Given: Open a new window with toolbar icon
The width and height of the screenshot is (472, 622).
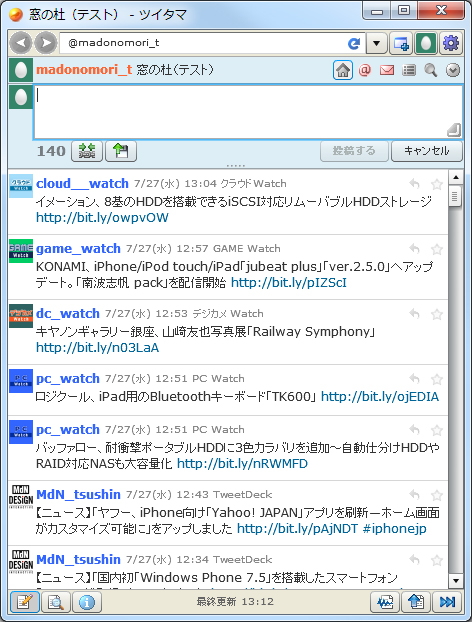Looking at the screenshot, I should 401,43.
